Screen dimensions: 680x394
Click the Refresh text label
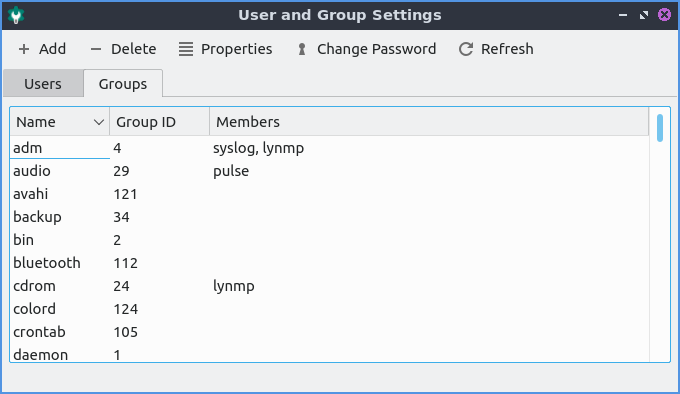coord(507,49)
